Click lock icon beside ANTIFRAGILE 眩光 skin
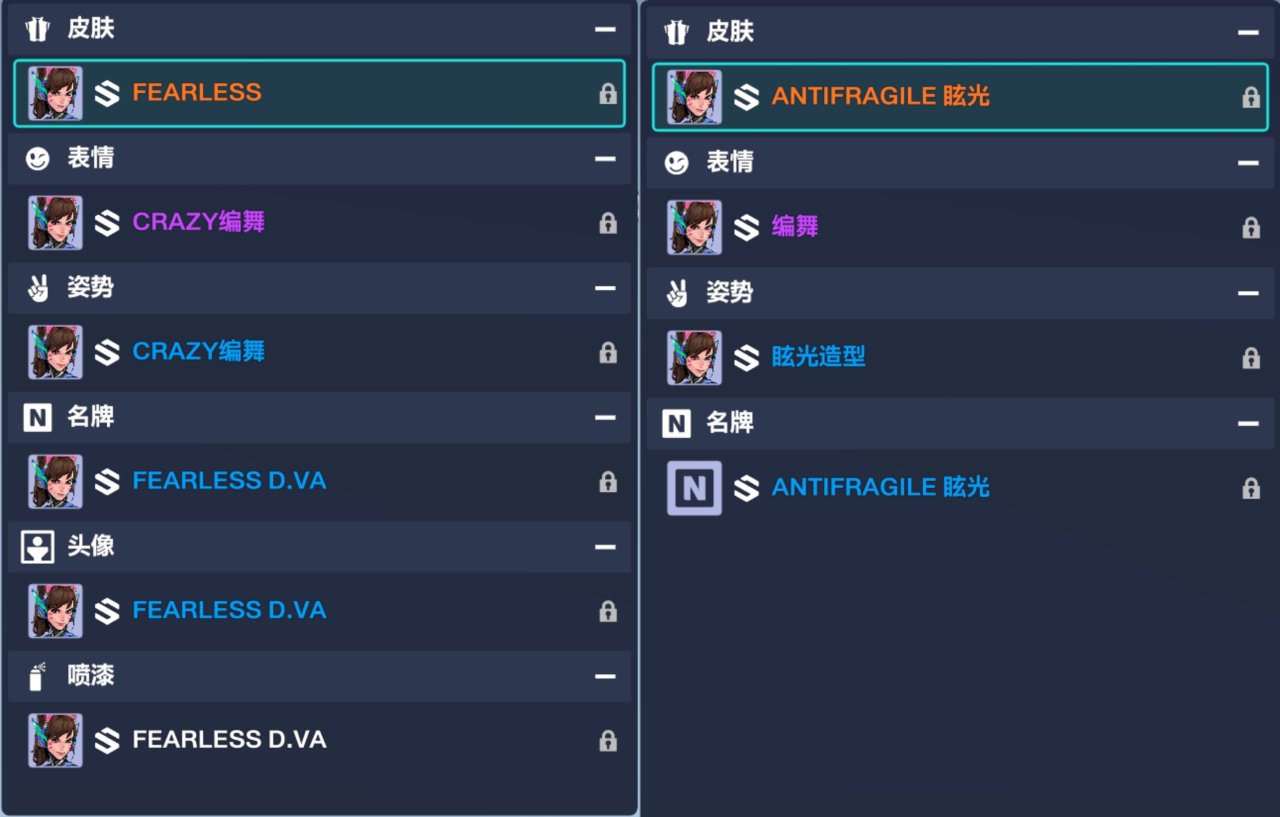This screenshot has height=817, width=1280. click(x=1250, y=97)
